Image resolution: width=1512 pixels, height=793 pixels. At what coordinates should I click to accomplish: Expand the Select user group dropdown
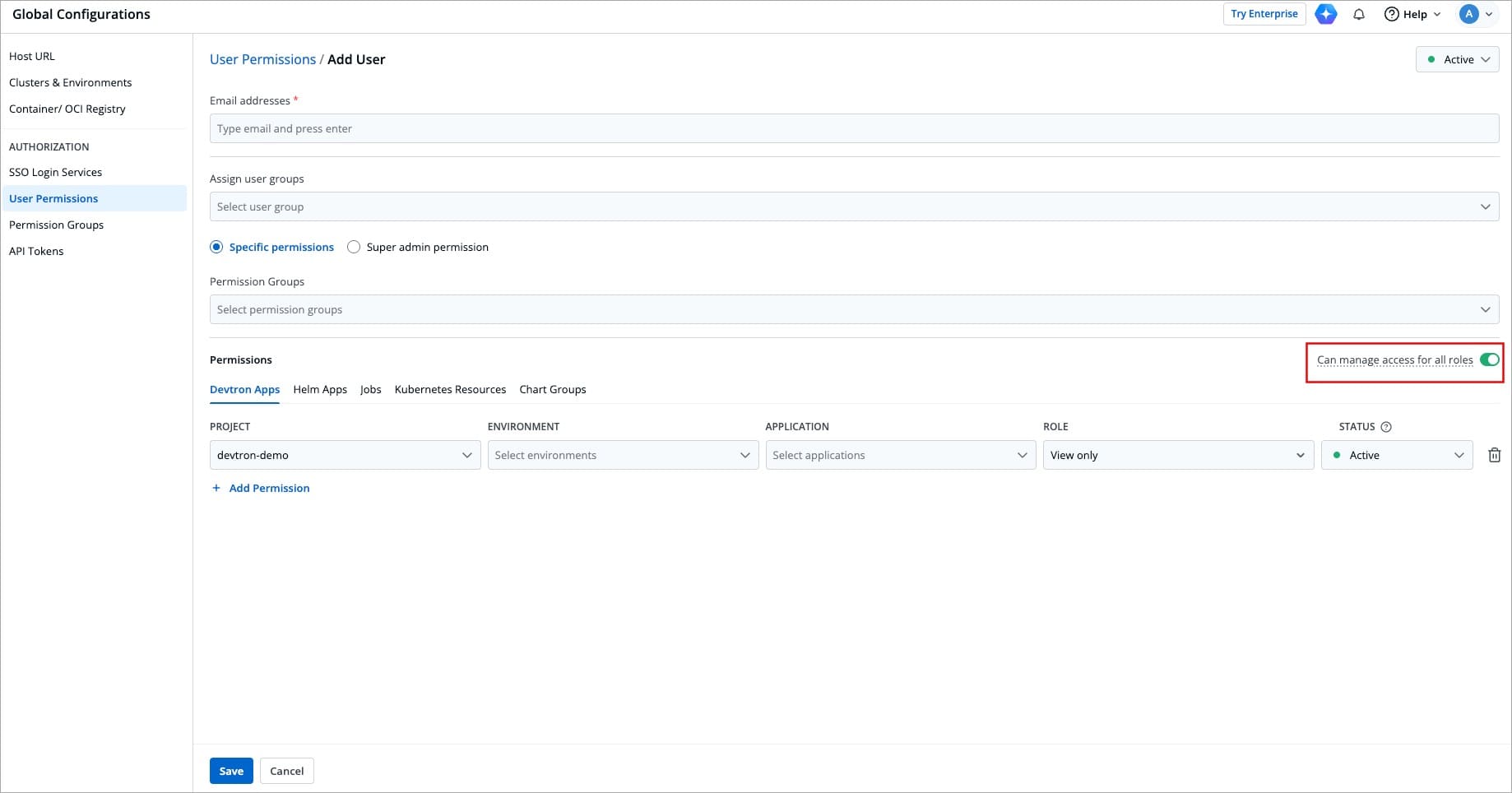pos(854,206)
